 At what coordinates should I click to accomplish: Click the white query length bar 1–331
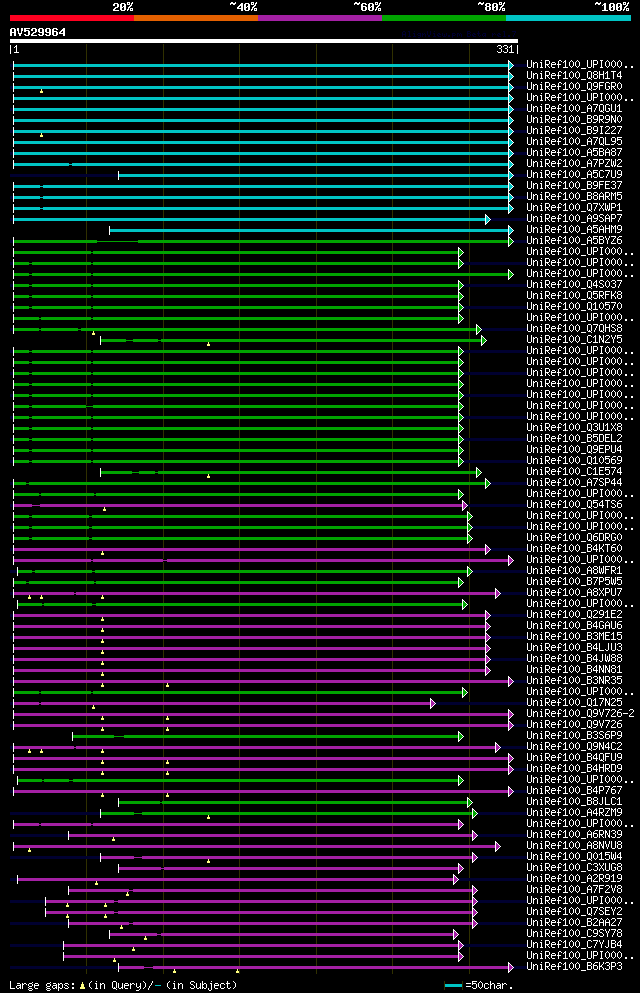[264, 41]
